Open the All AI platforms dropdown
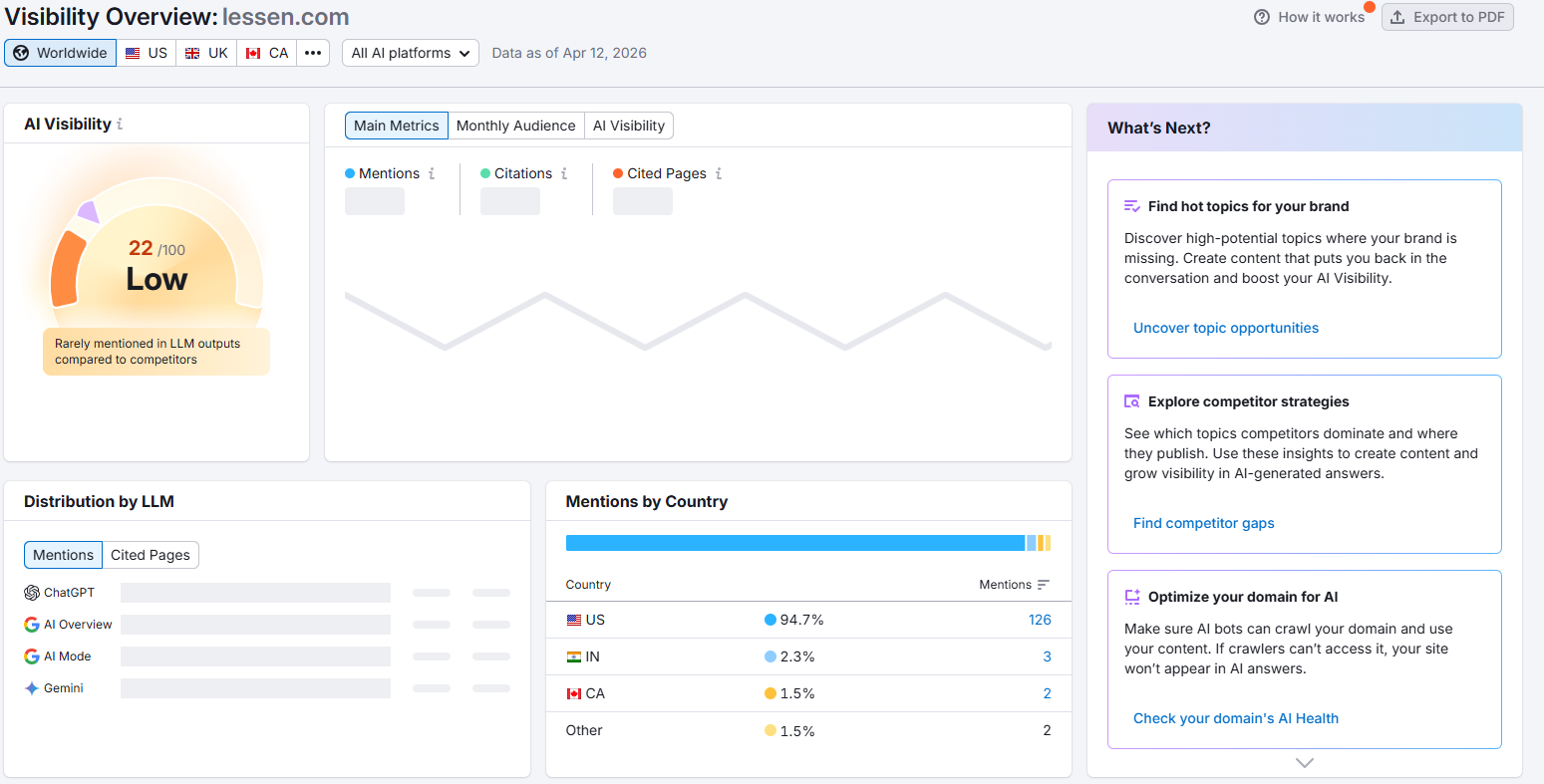The image size is (1544, 784). (x=410, y=52)
